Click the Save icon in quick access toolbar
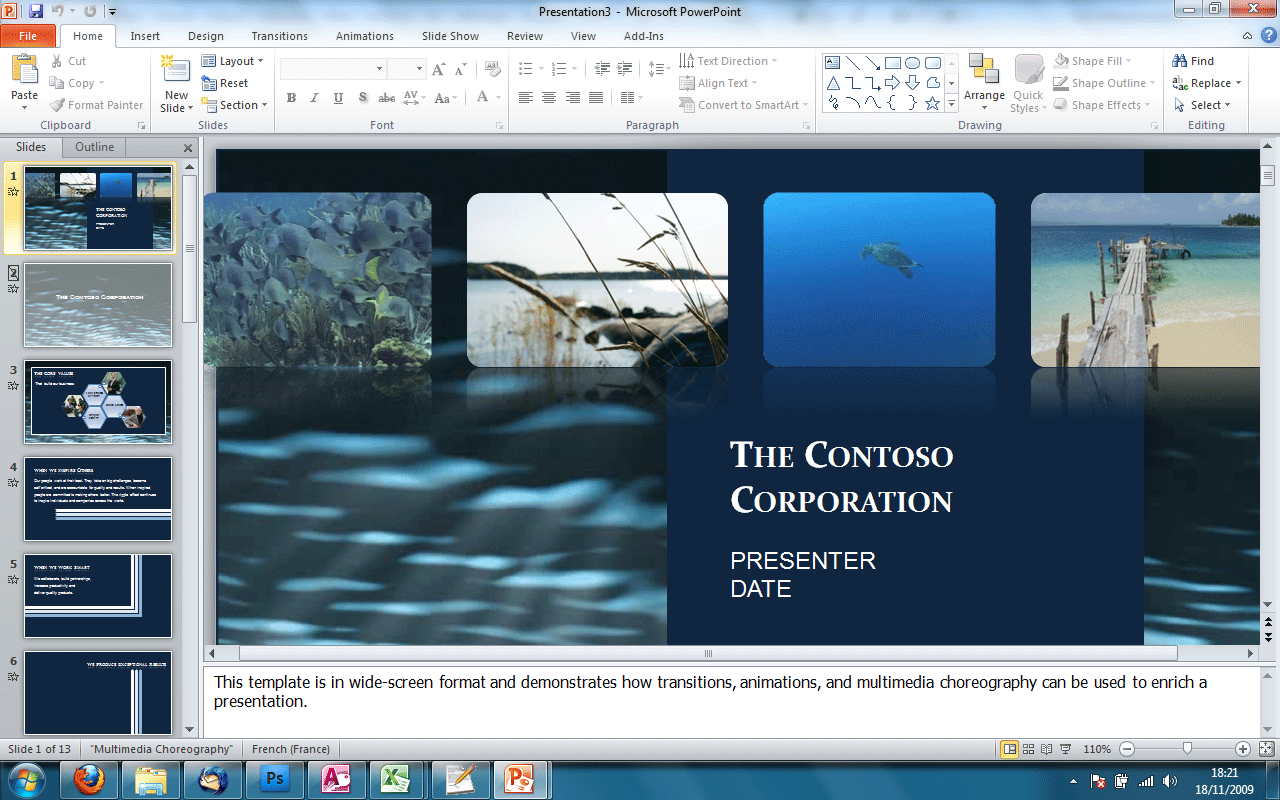 pos(36,11)
